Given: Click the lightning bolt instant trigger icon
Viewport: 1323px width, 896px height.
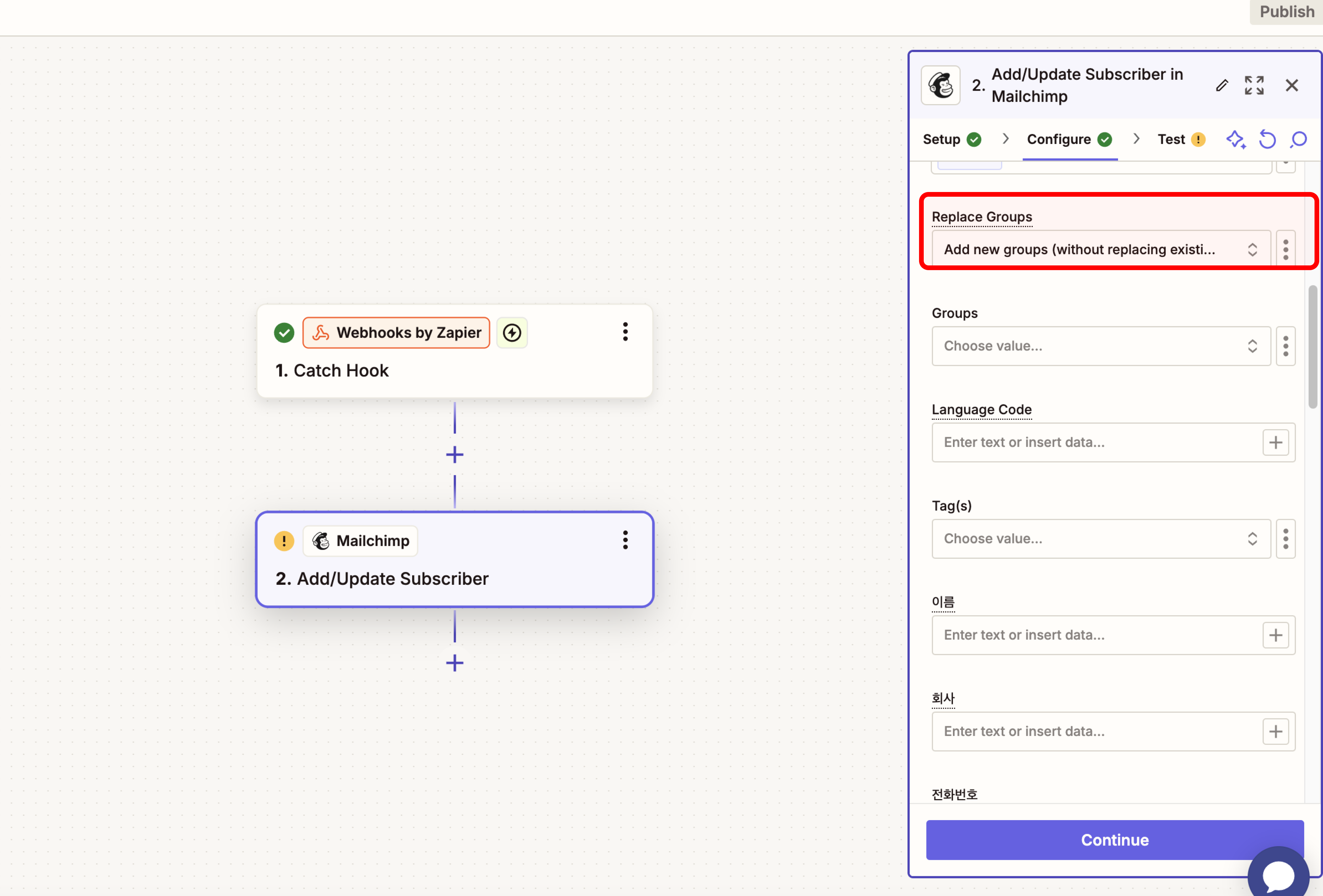Looking at the screenshot, I should [512, 332].
